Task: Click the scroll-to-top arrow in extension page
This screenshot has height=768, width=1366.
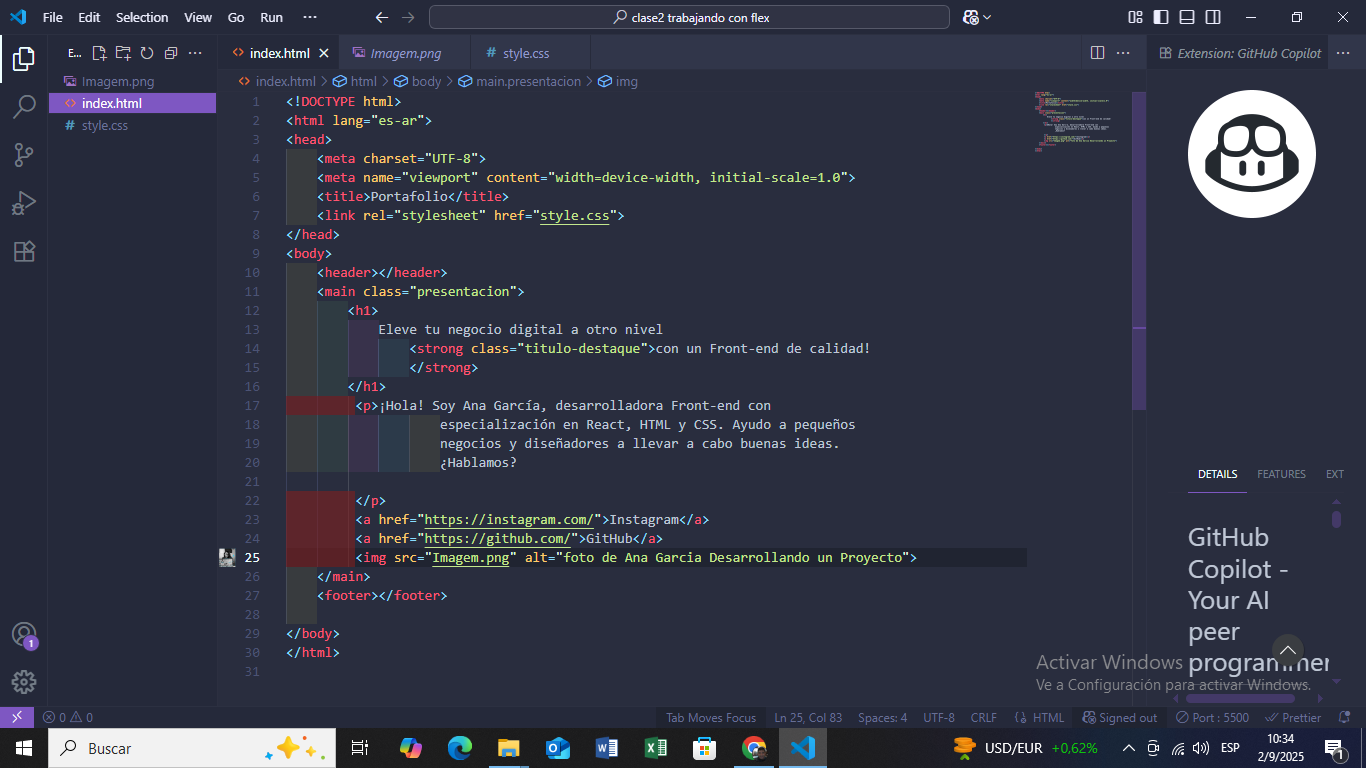Action: point(1287,650)
